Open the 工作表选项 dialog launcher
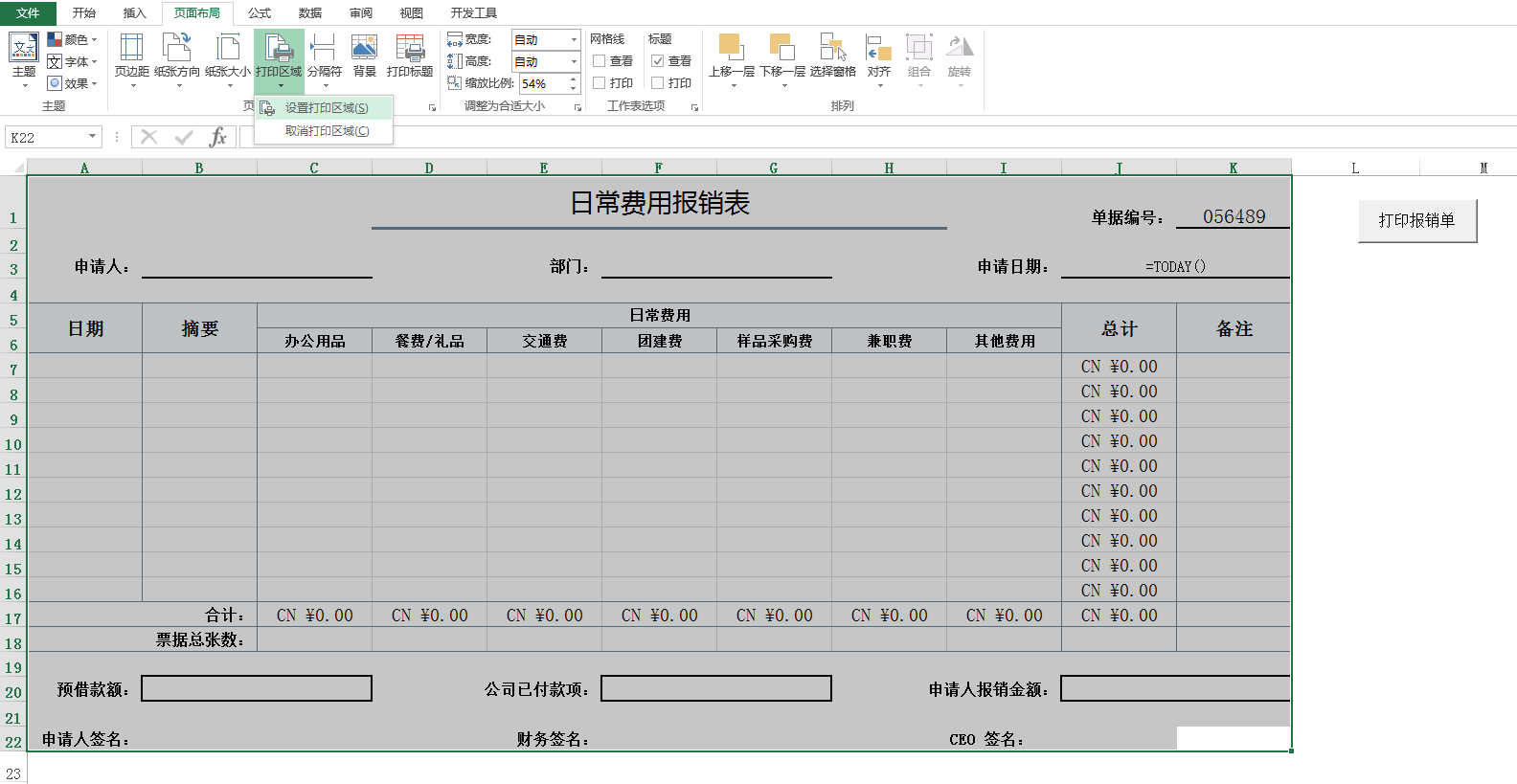Viewport: 1517px width, 784px height. pos(694,107)
